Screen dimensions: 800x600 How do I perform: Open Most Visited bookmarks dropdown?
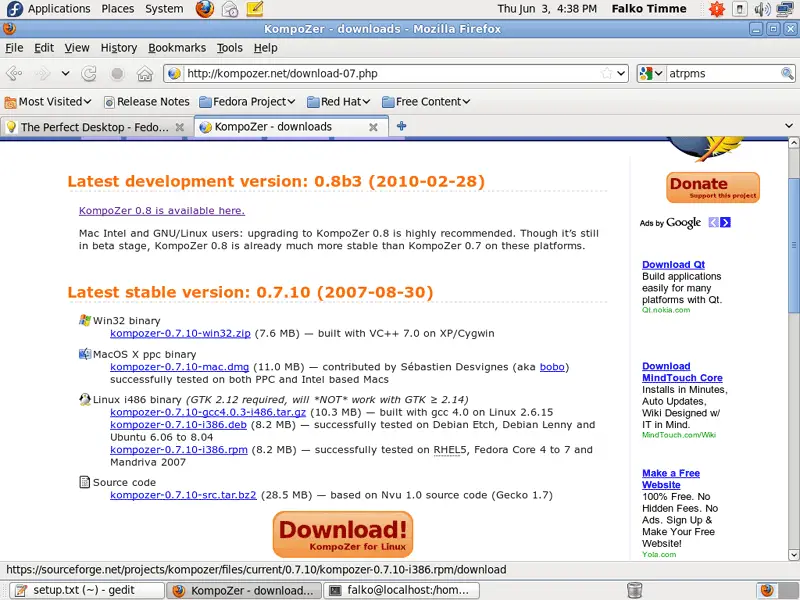point(48,102)
